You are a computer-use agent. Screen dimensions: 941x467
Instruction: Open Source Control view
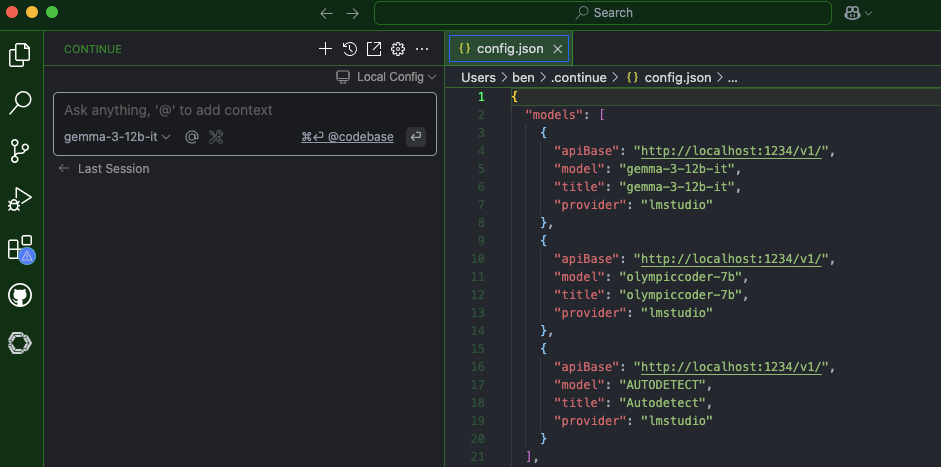[20, 150]
